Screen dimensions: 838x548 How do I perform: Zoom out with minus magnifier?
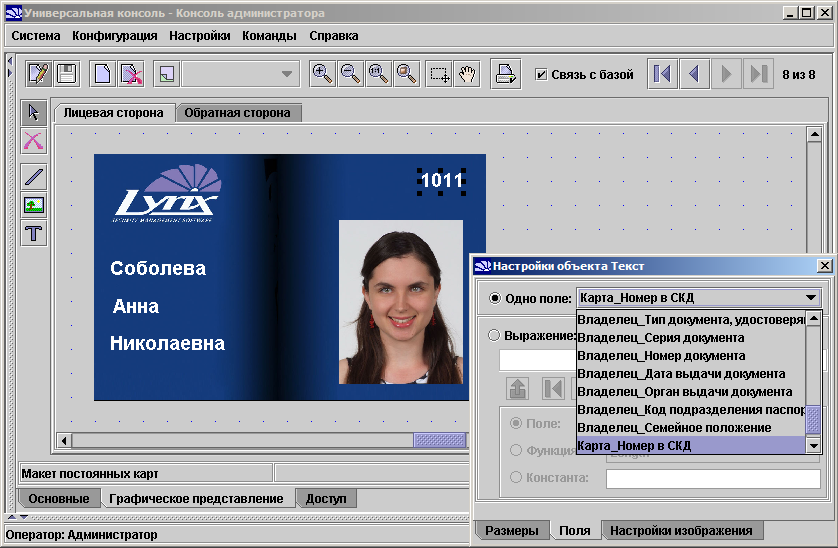click(351, 74)
